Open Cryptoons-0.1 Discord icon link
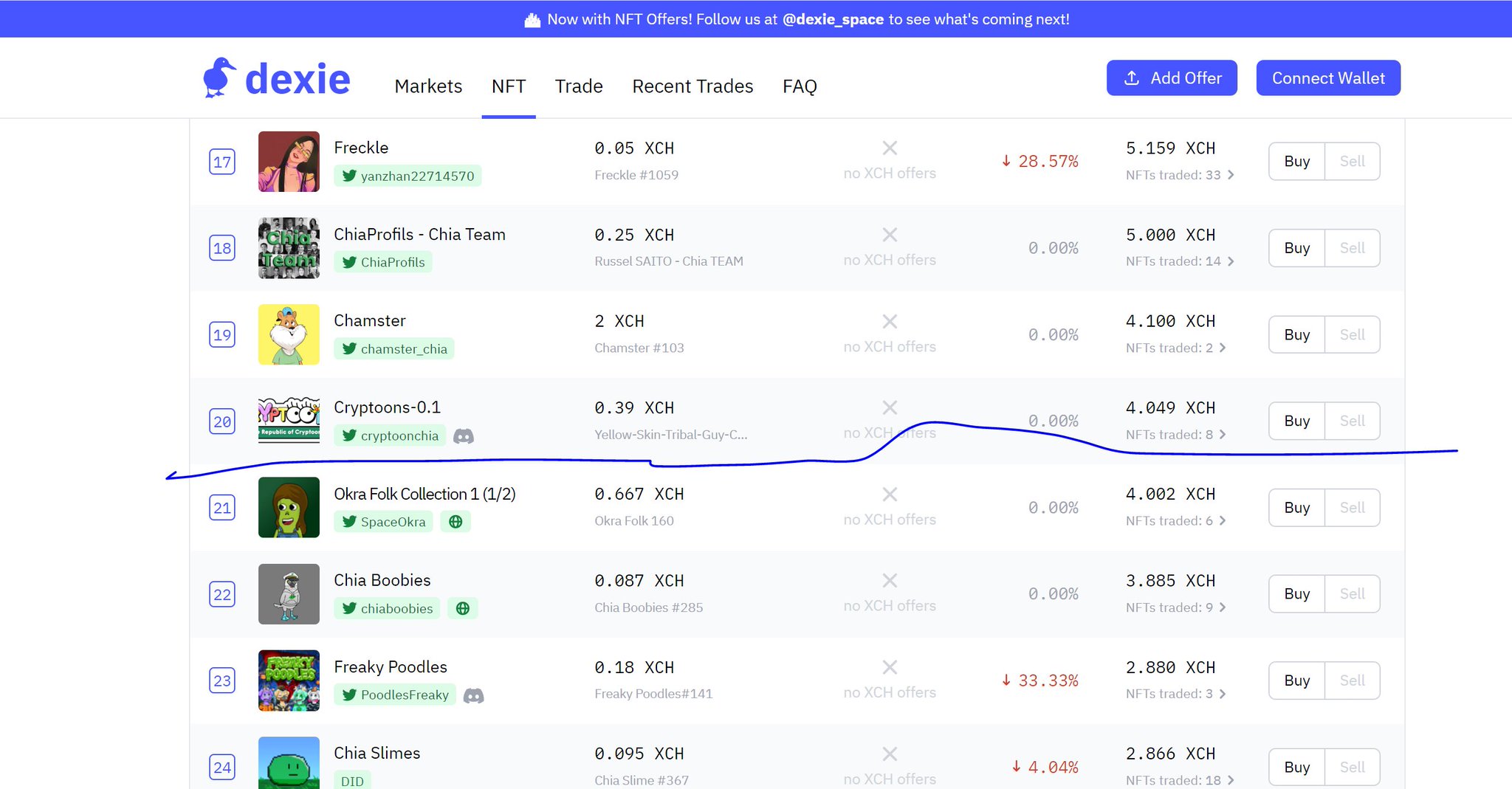The height and width of the screenshot is (789, 1512). [x=464, y=436]
